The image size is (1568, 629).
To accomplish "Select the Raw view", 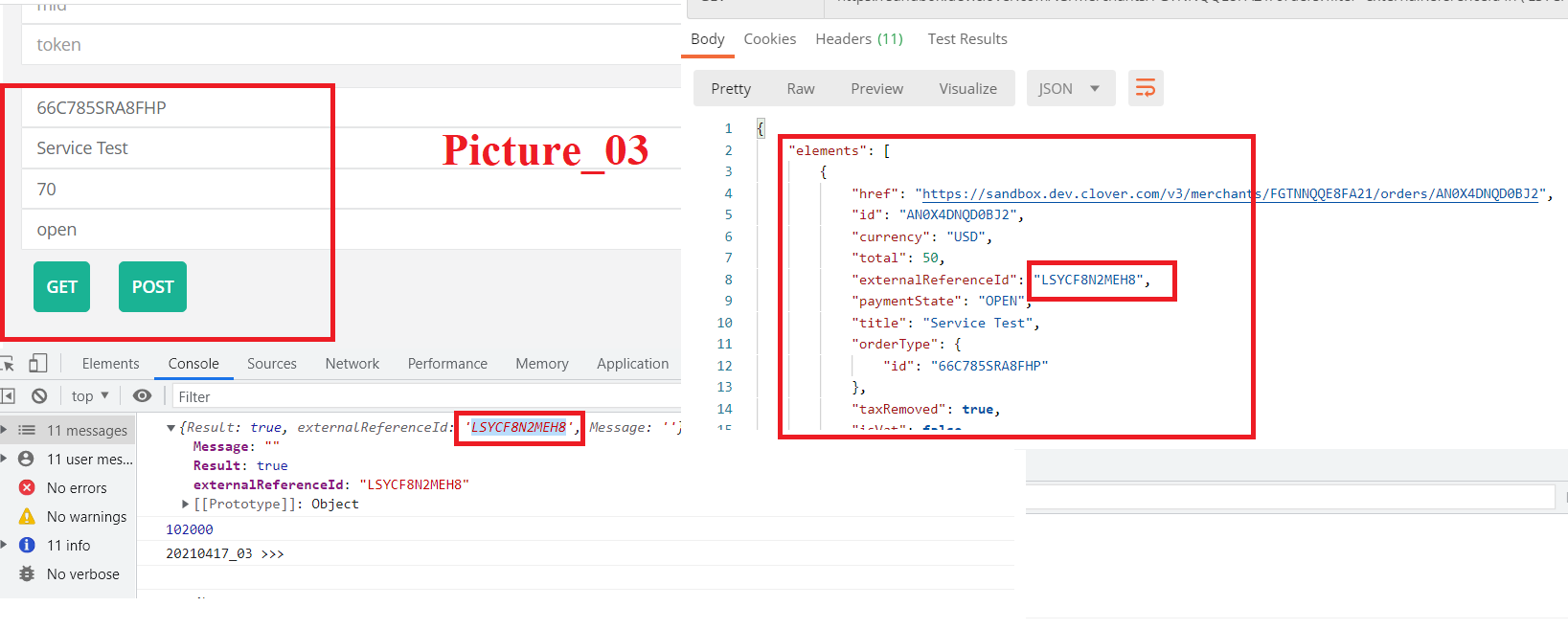I will [801, 88].
